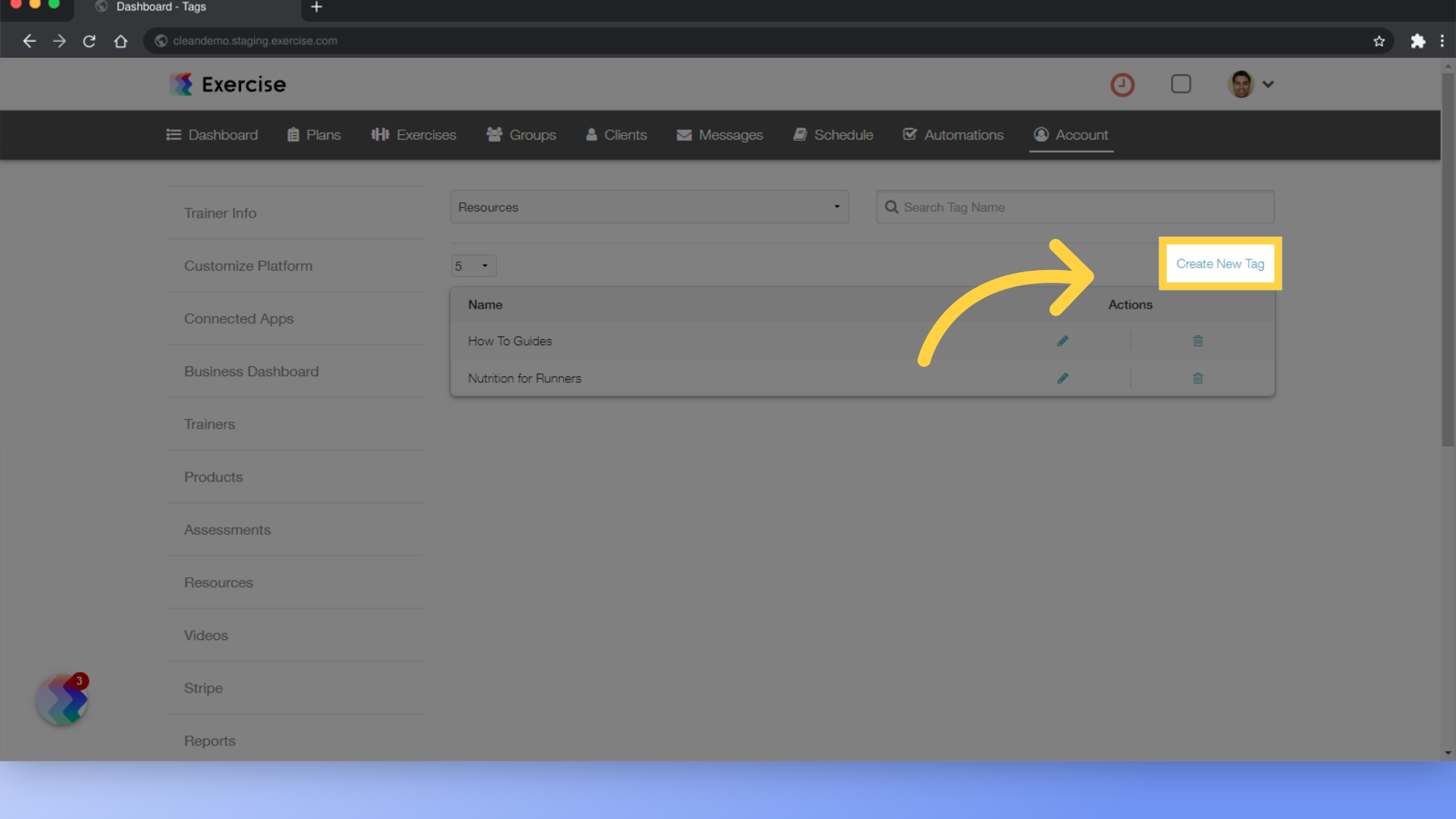
Task: Click the Resources sidebar item
Action: pyautogui.click(x=217, y=582)
